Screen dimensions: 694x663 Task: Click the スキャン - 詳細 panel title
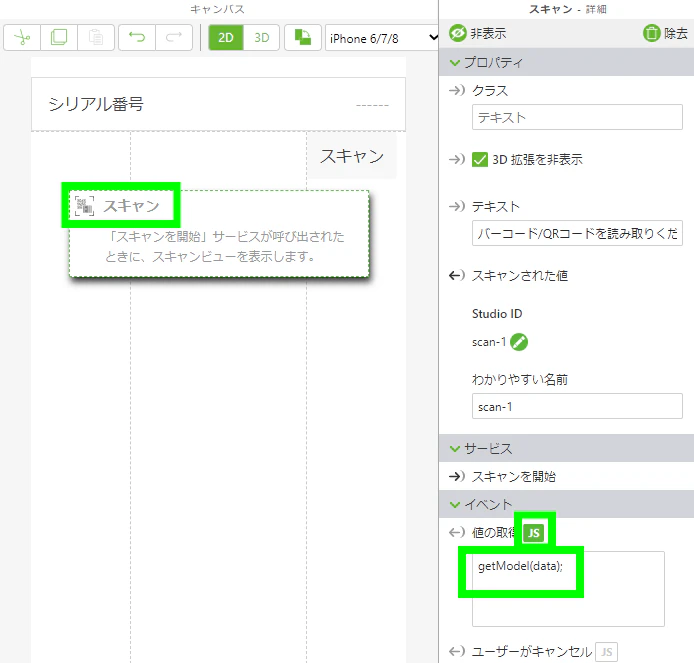(x=568, y=9)
